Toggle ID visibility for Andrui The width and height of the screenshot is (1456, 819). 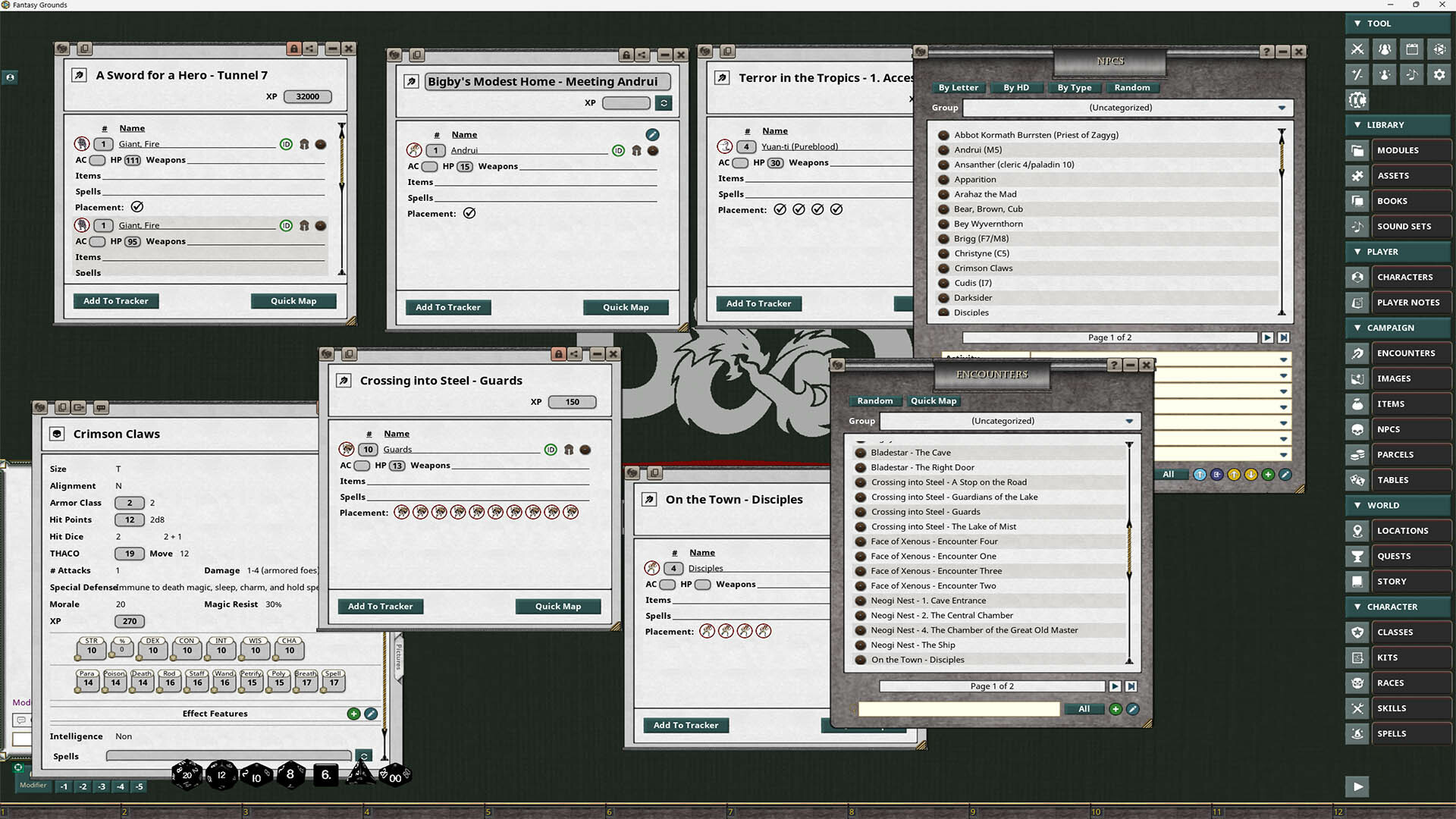[x=617, y=150]
